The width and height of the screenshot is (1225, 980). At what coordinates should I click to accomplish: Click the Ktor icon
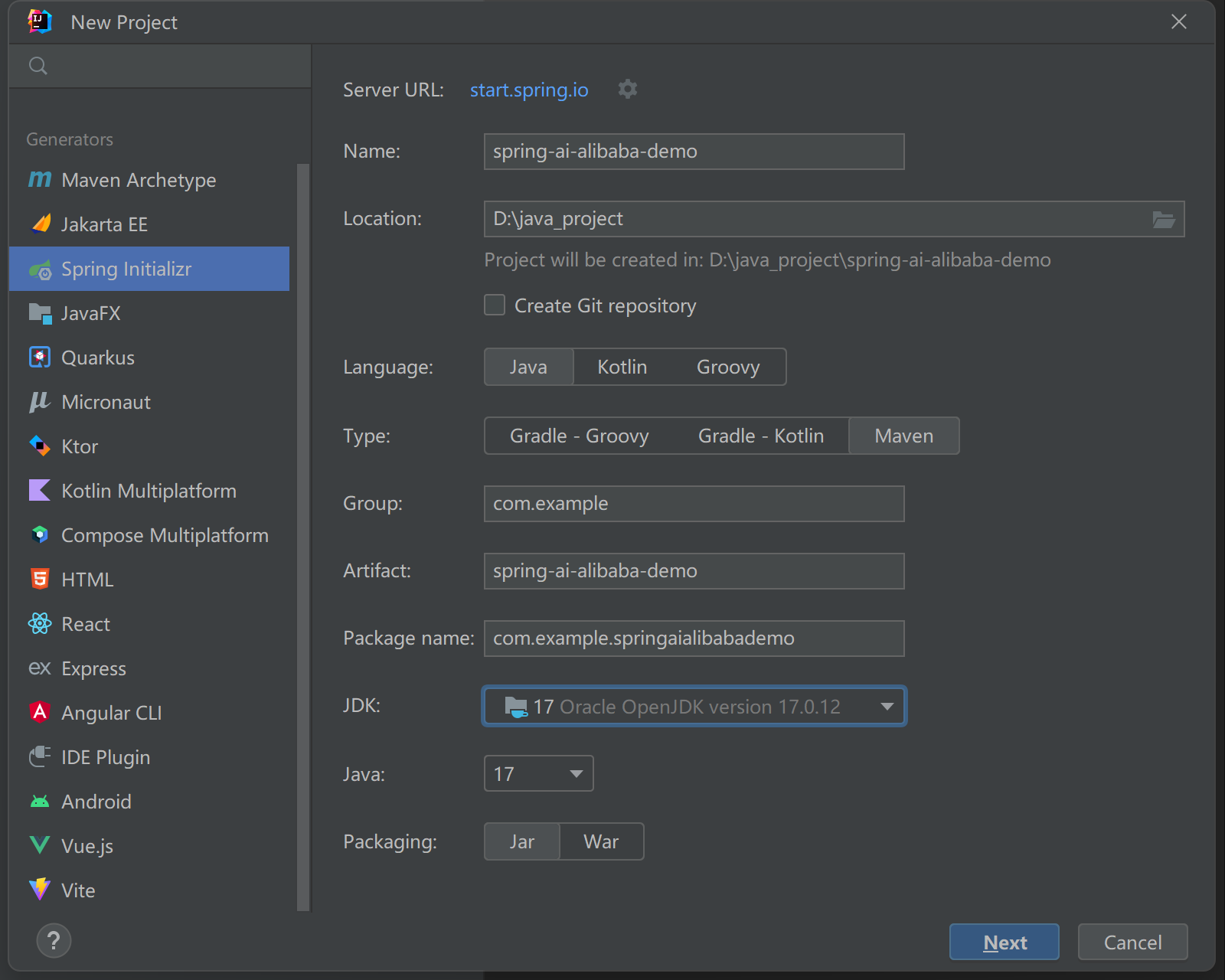click(40, 446)
